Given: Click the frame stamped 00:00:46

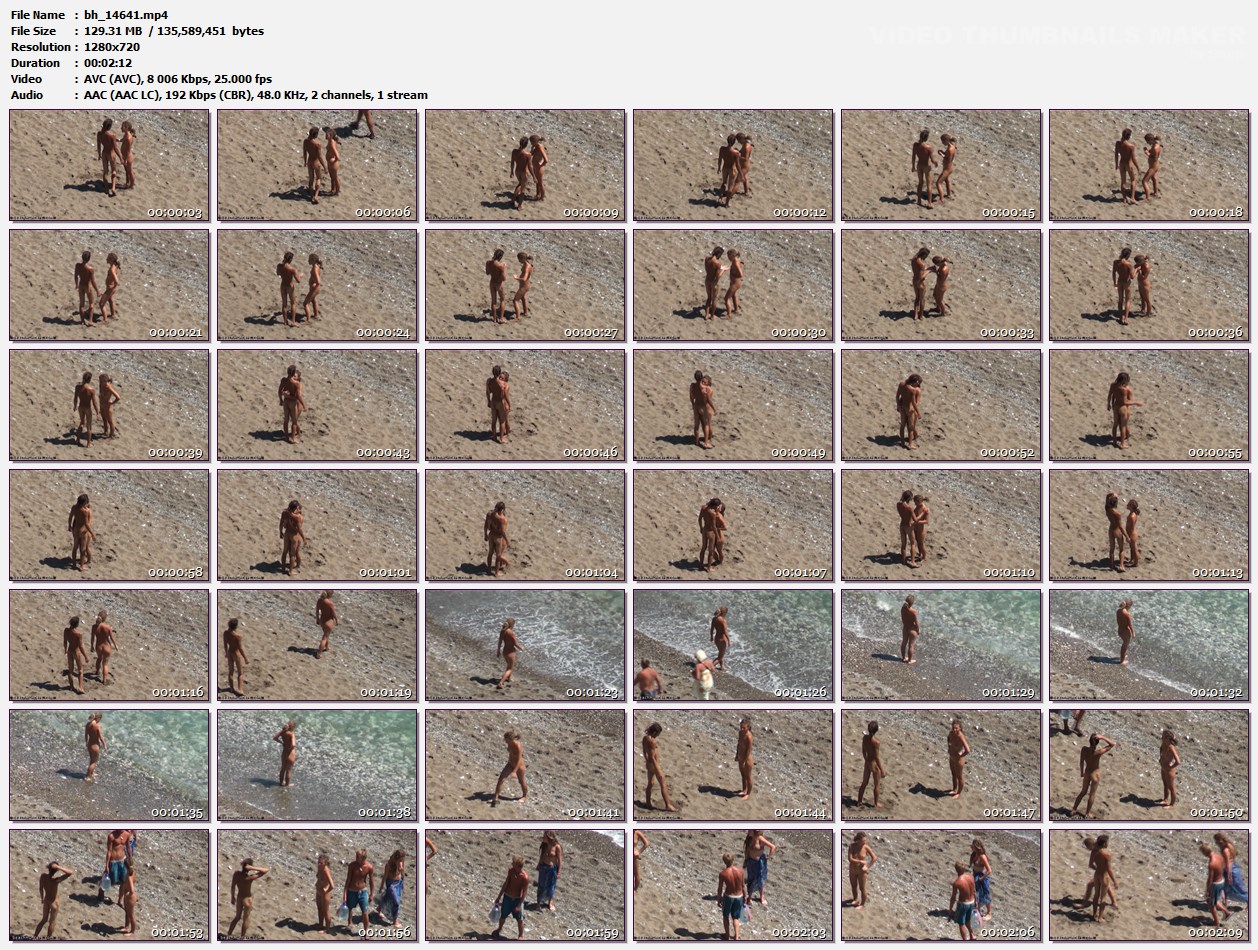Looking at the screenshot, I should pos(525,405).
